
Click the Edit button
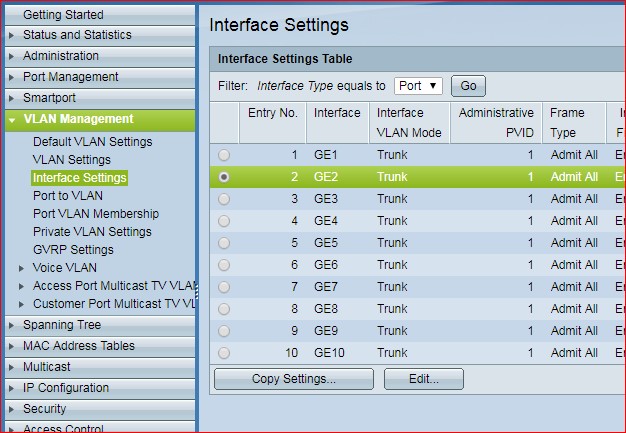tap(424, 379)
